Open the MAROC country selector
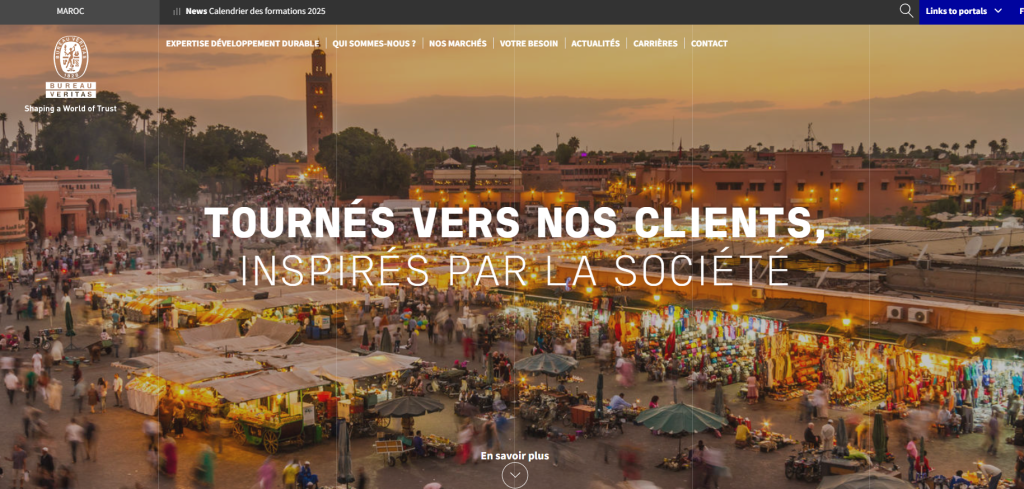 pos(70,11)
